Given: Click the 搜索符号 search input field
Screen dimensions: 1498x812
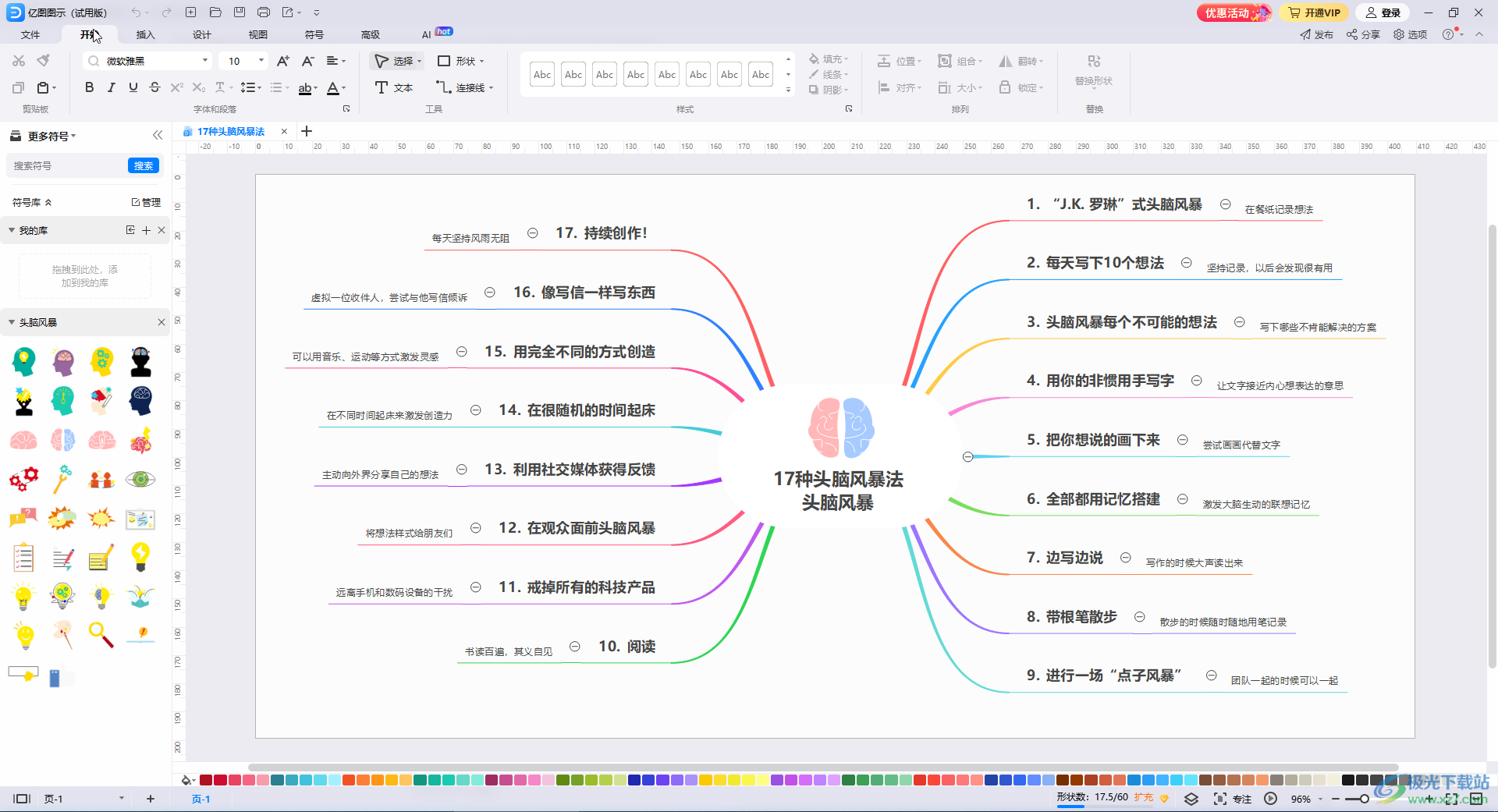Looking at the screenshot, I should [x=66, y=165].
